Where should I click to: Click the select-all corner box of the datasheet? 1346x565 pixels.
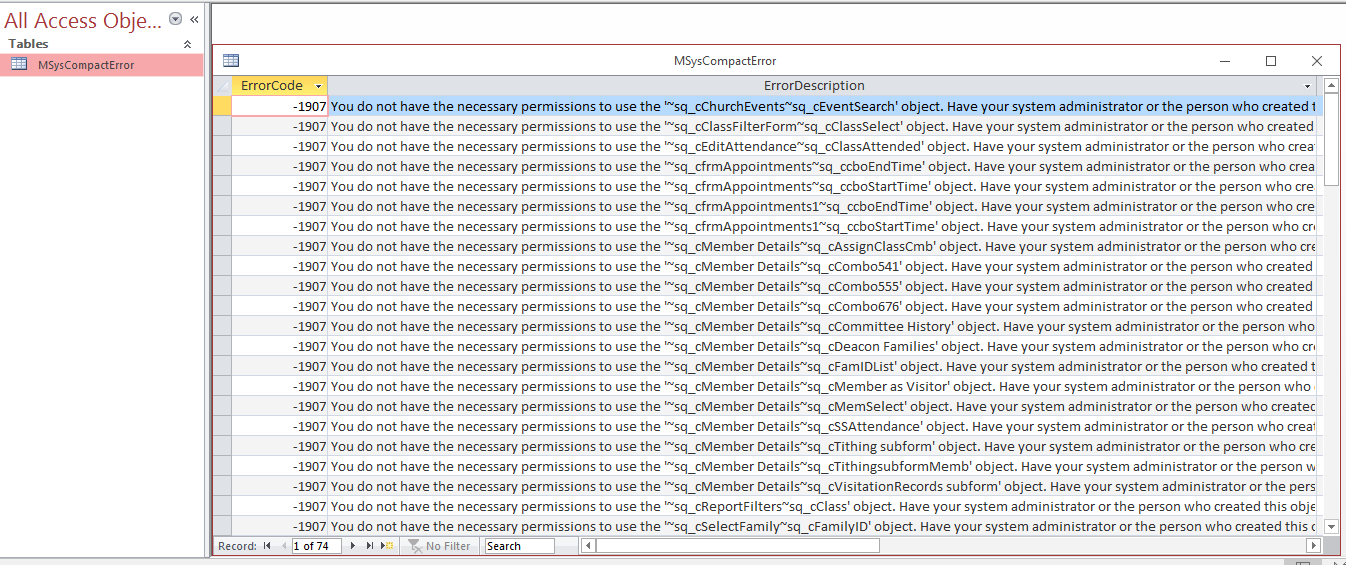222,86
